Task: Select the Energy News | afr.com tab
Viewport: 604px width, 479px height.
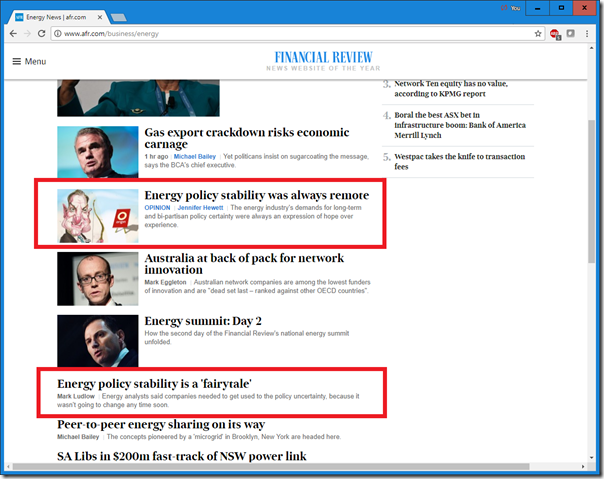Action: point(57,17)
